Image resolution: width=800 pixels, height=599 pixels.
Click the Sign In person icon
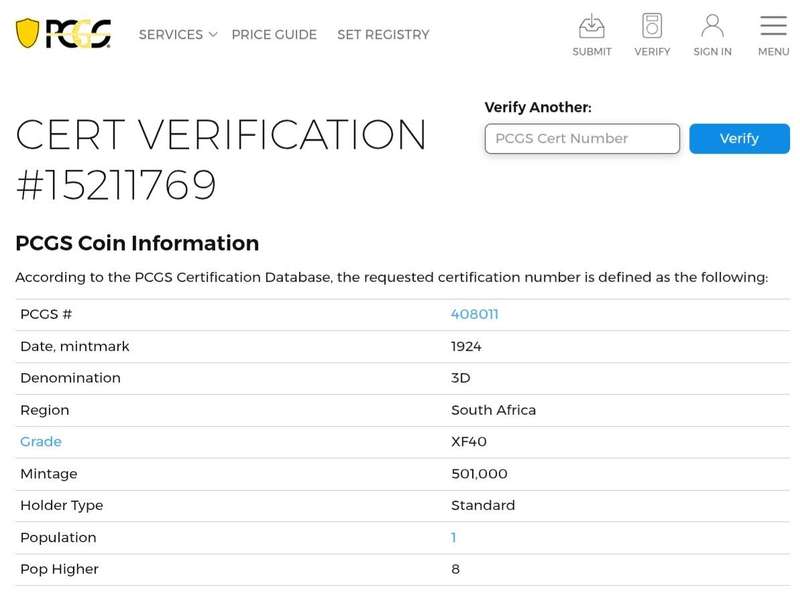tap(712, 26)
